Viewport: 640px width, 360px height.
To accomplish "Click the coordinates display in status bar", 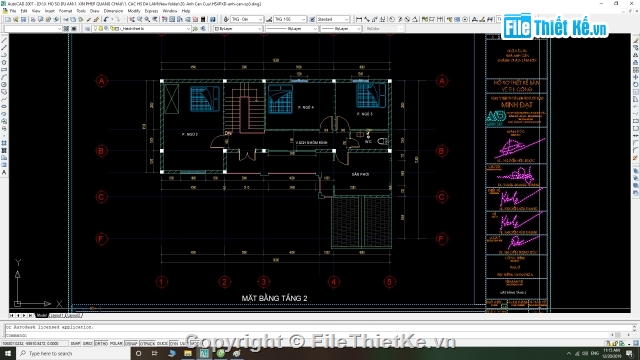I will [x=34, y=343].
